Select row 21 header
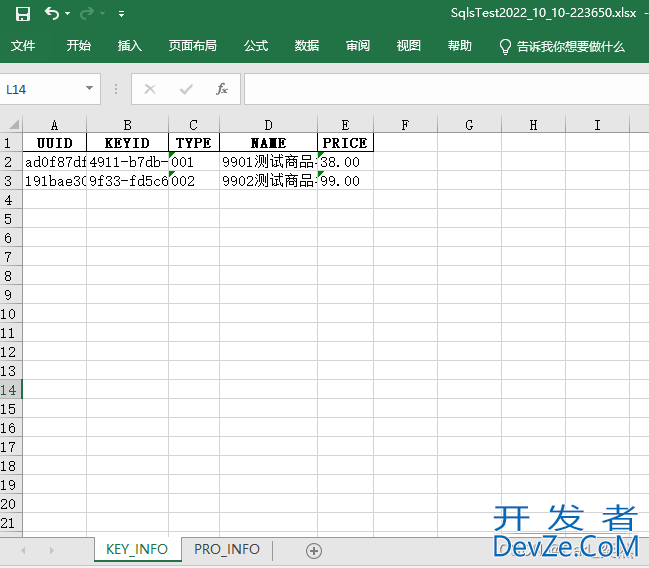Image resolution: width=649 pixels, height=568 pixels. pyautogui.click(x=11, y=523)
